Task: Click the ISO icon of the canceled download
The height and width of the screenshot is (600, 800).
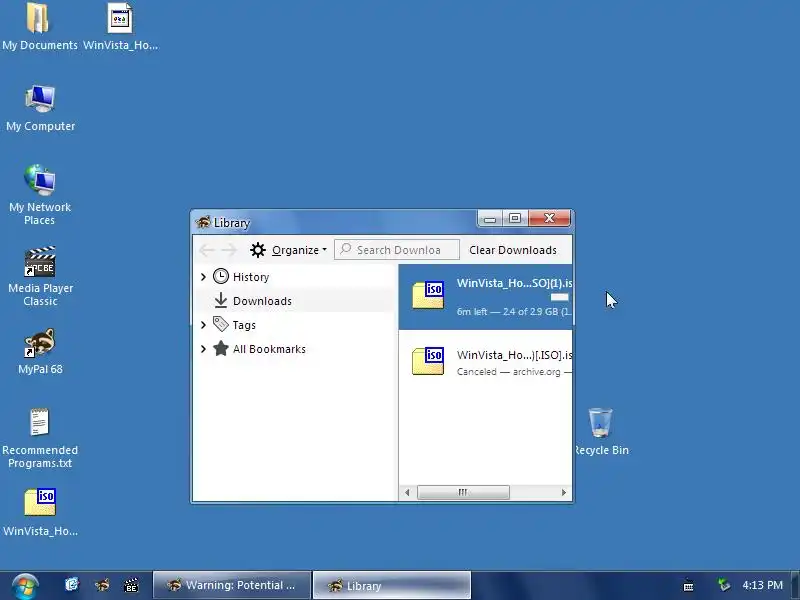Action: click(x=428, y=361)
